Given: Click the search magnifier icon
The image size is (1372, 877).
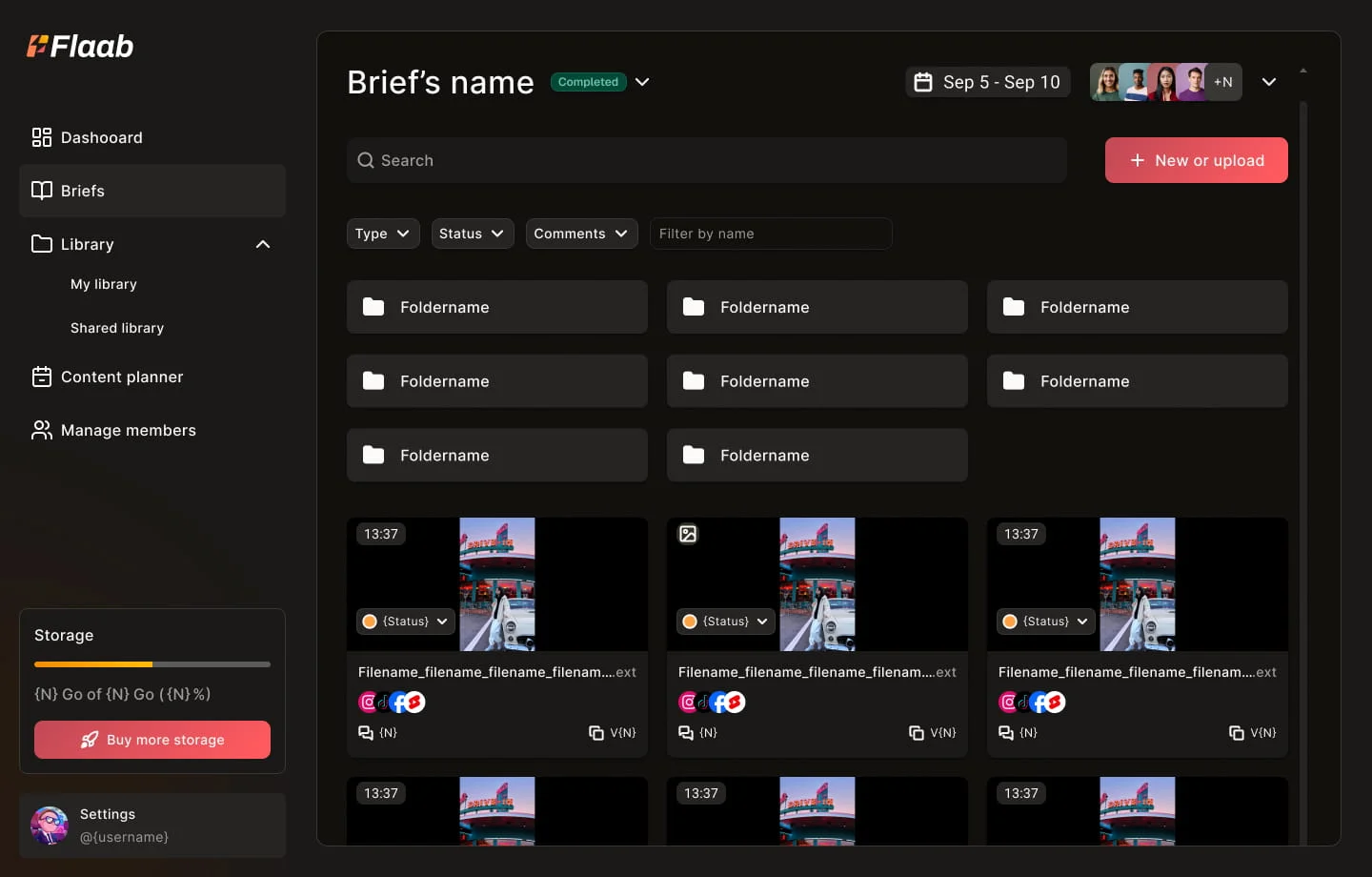Looking at the screenshot, I should coord(367,160).
